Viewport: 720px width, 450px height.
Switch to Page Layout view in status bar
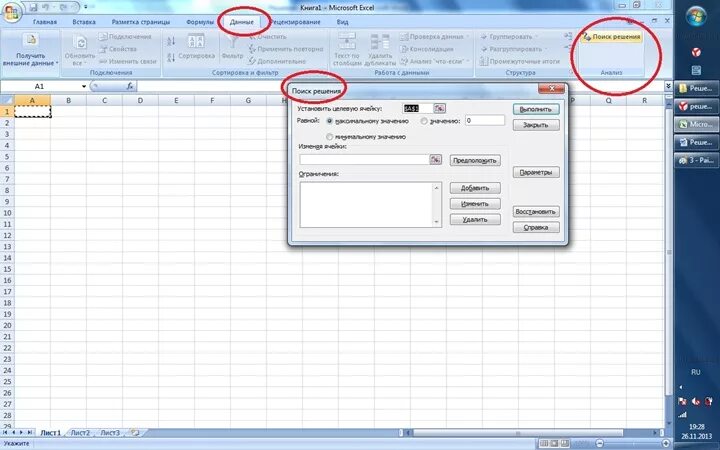point(554,444)
